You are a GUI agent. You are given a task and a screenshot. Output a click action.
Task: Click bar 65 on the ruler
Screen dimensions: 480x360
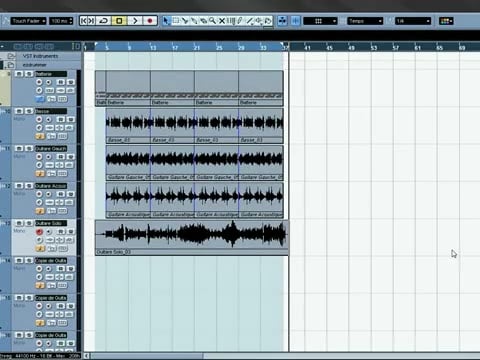(x=440, y=48)
